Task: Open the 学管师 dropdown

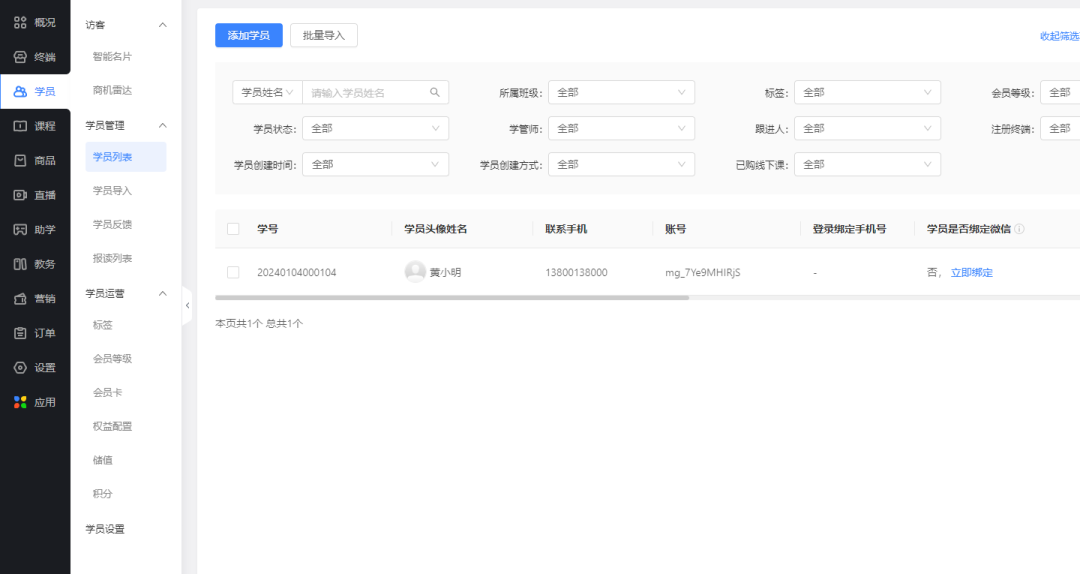Action: point(621,128)
